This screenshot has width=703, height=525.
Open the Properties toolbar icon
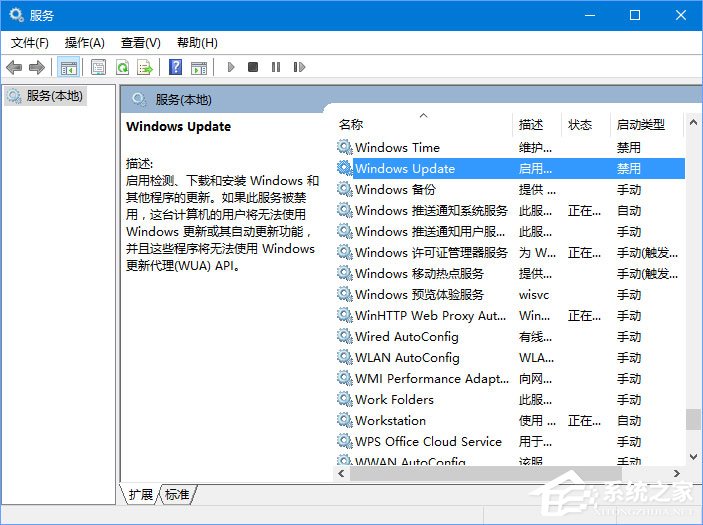tap(98, 68)
